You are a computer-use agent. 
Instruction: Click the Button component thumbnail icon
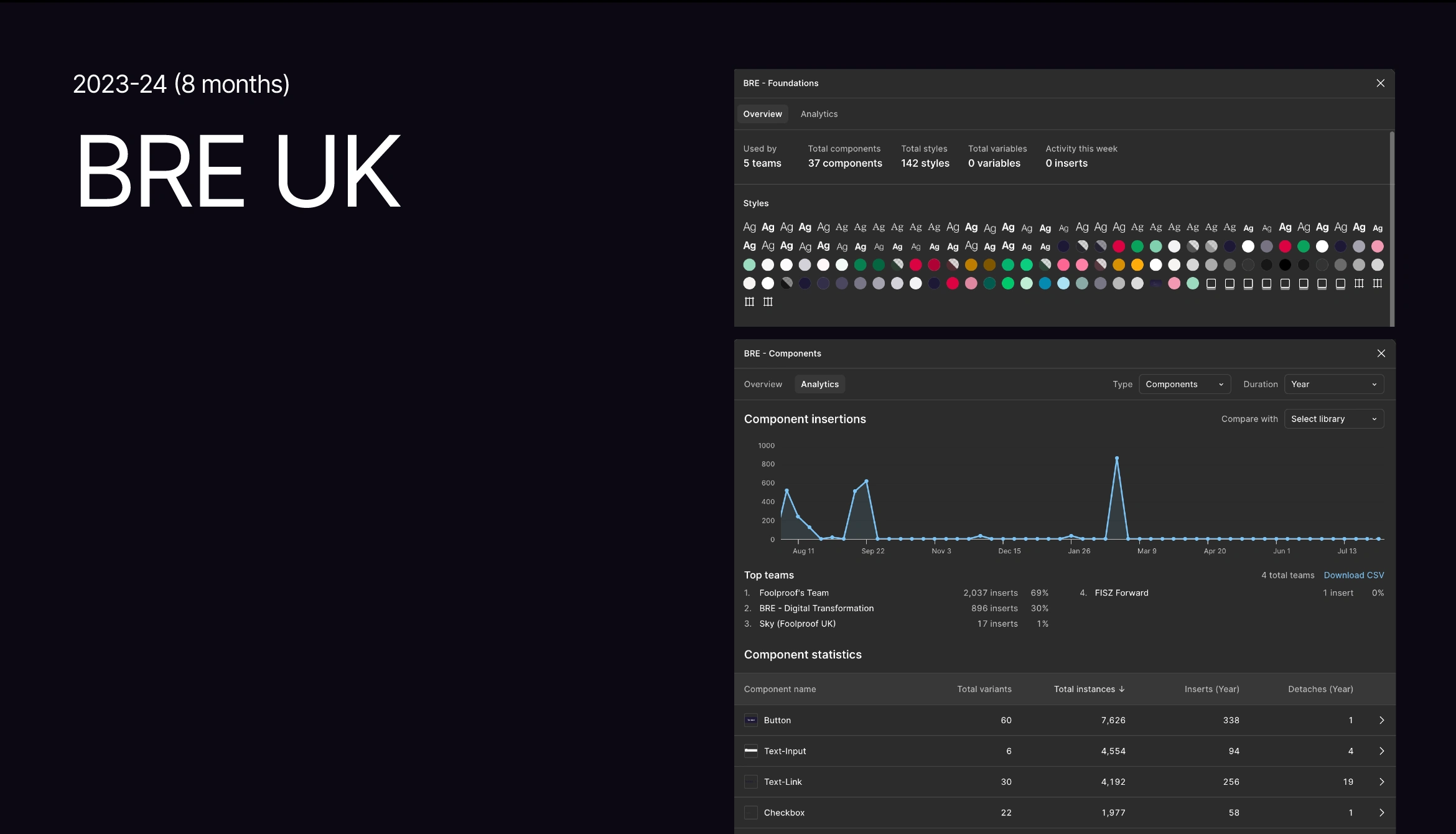tap(751, 720)
